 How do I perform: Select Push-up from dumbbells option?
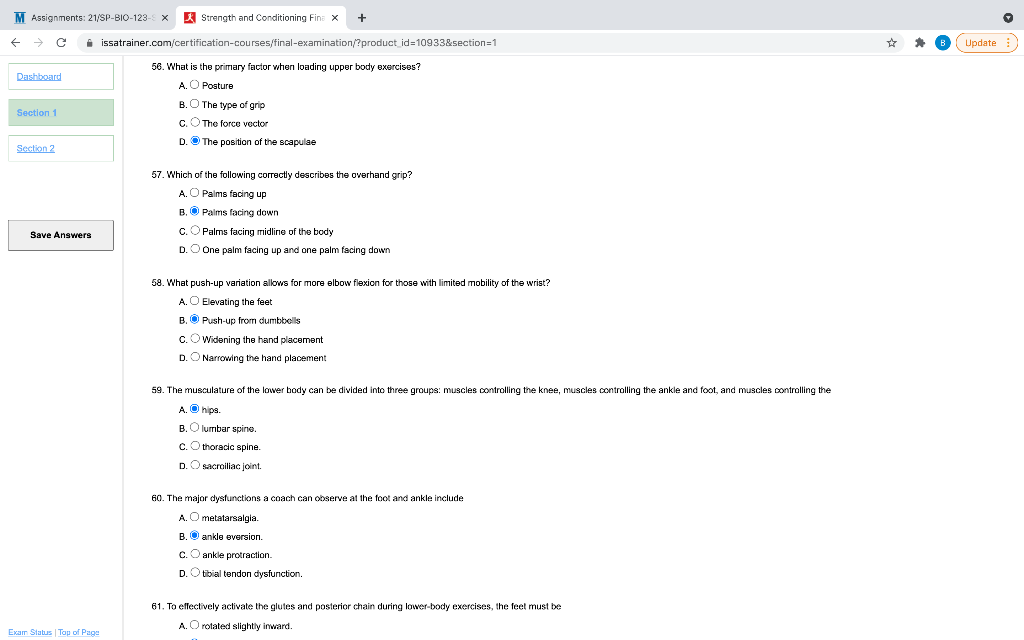[x=195, y=319]
